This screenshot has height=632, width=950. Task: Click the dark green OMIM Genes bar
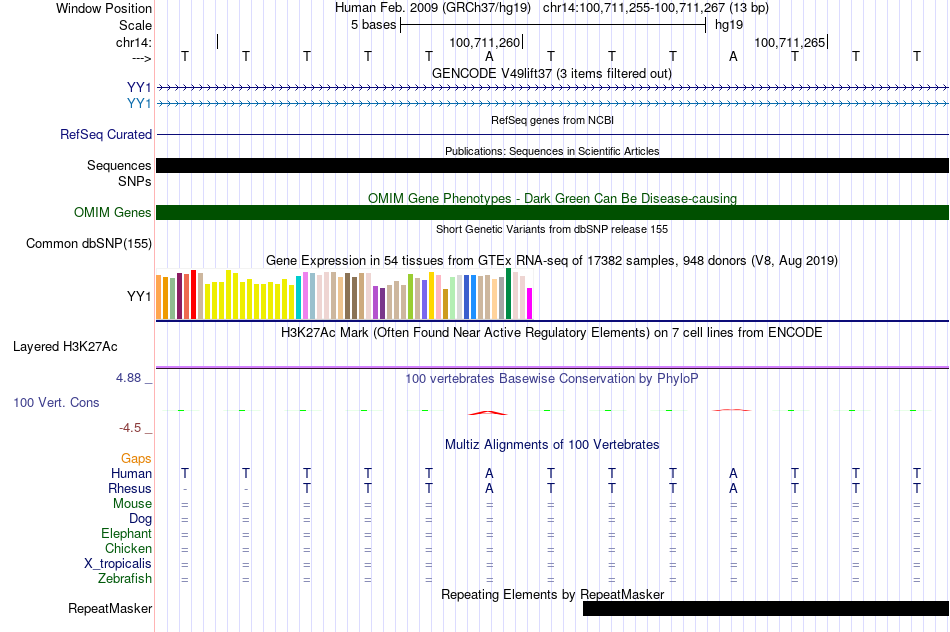(x=552, y=213)
